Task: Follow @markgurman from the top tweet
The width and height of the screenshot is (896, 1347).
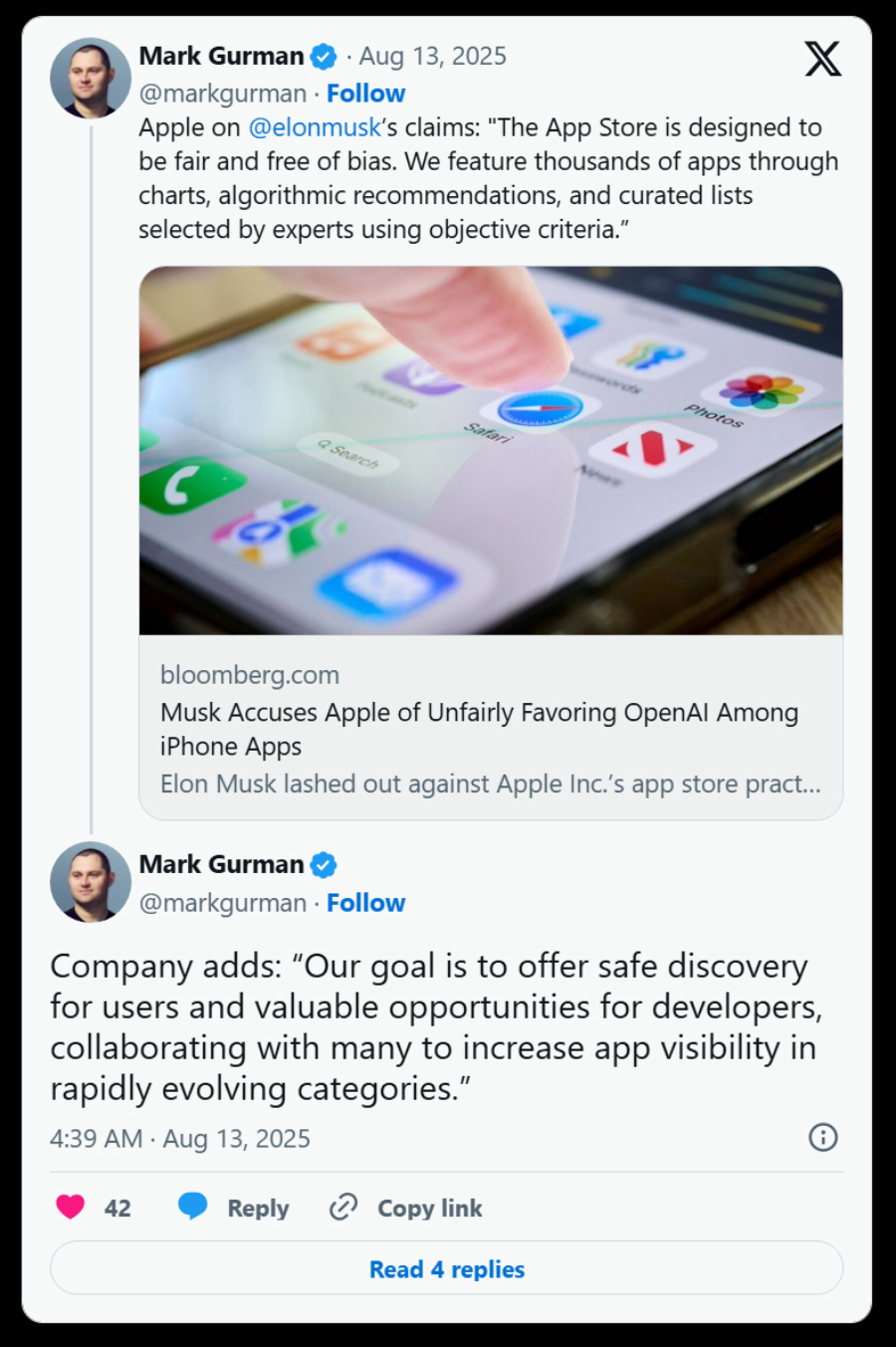Action: coord(365,93)
